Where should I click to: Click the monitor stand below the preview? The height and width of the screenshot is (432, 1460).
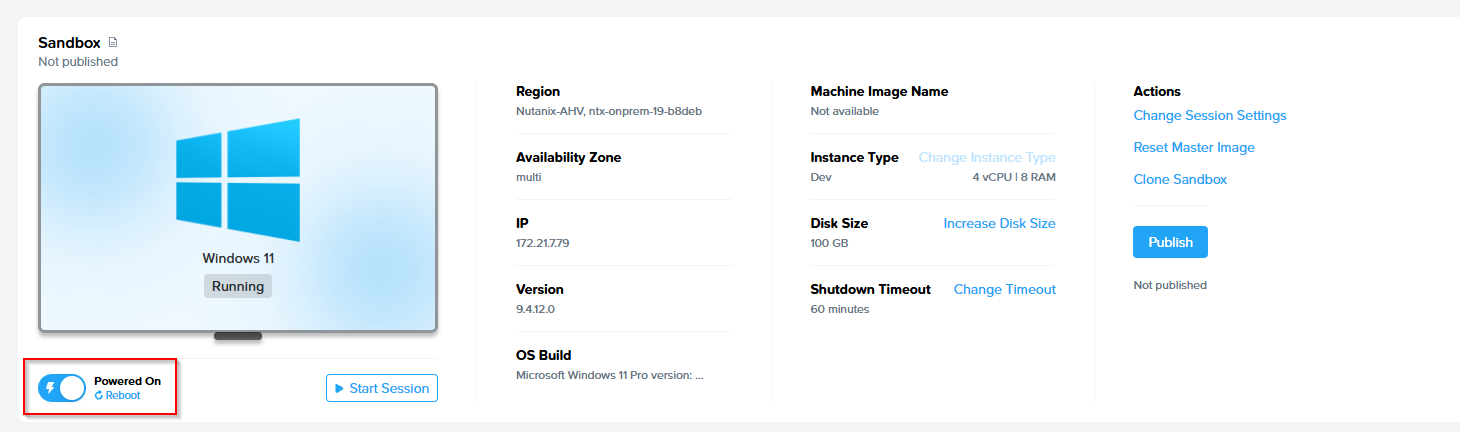coord(238,336)
